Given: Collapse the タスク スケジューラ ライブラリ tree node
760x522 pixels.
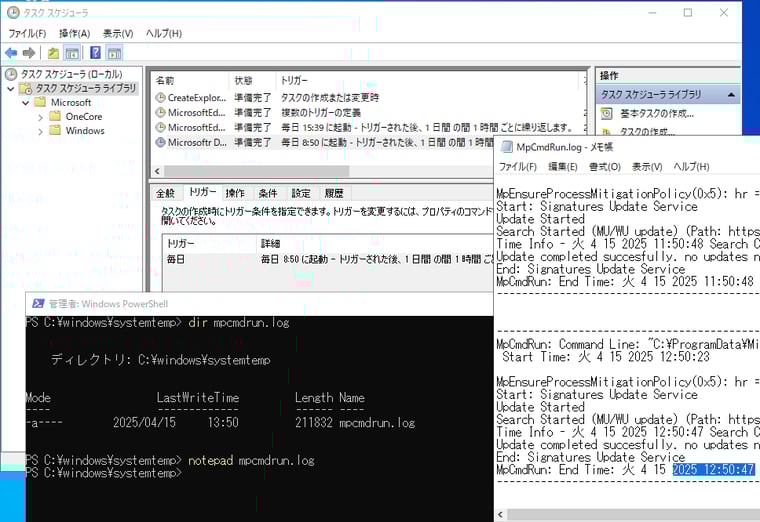Looking at the screenshot, I should (11, 89).
